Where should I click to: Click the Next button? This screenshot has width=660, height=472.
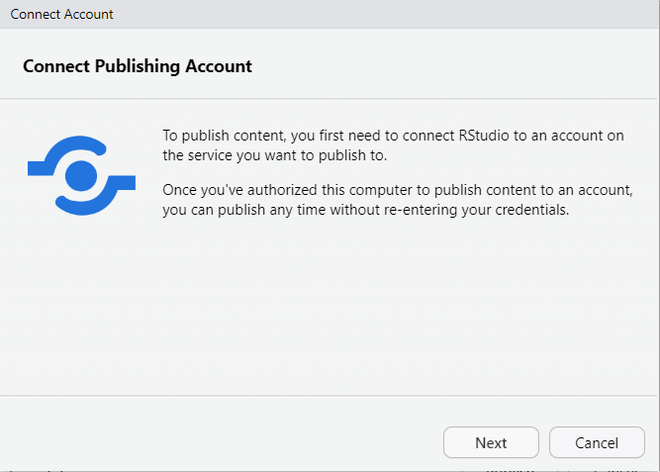(x=491, y=443)
